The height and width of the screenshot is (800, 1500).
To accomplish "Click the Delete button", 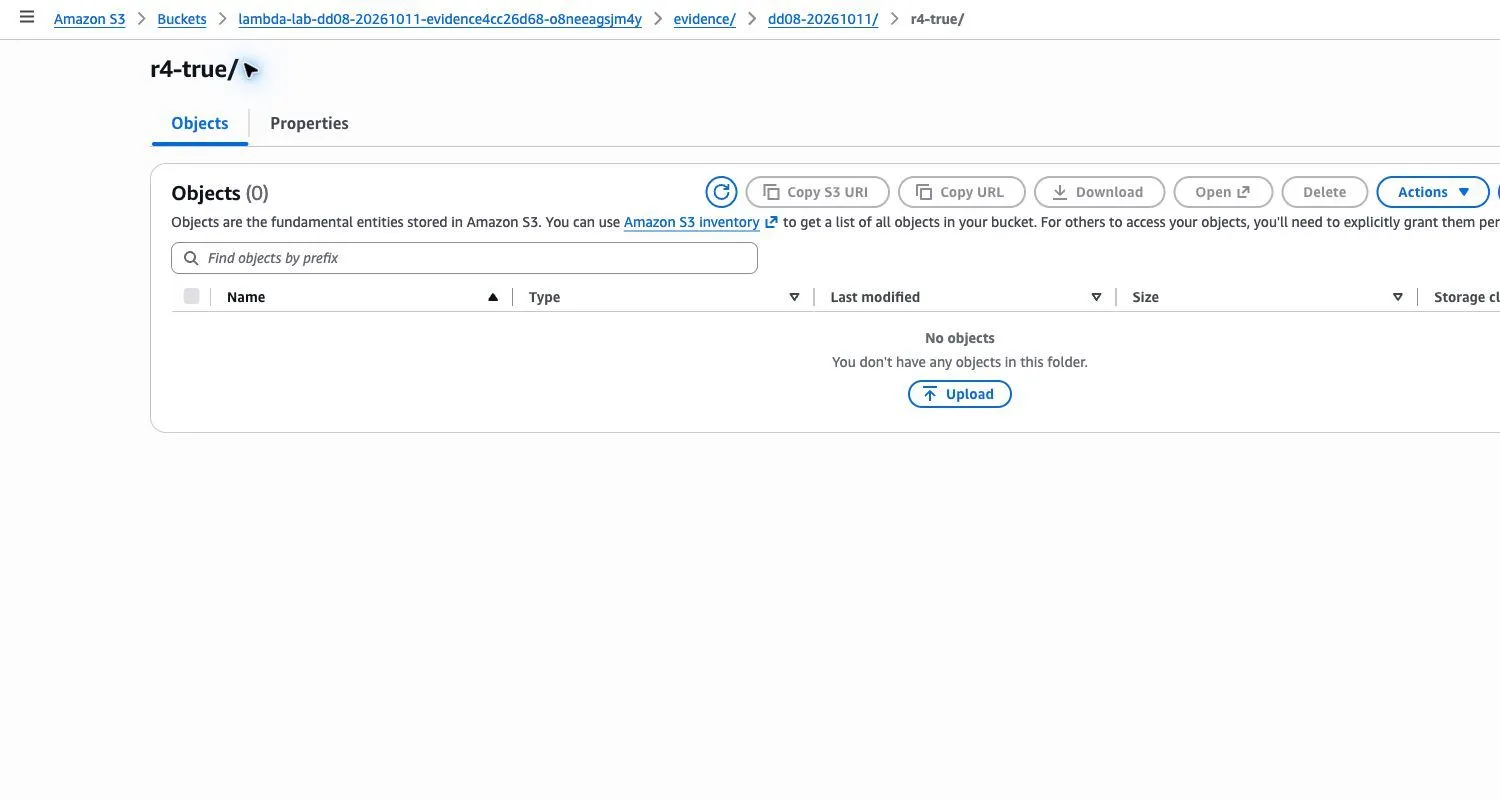I will tap(1324, 192).
